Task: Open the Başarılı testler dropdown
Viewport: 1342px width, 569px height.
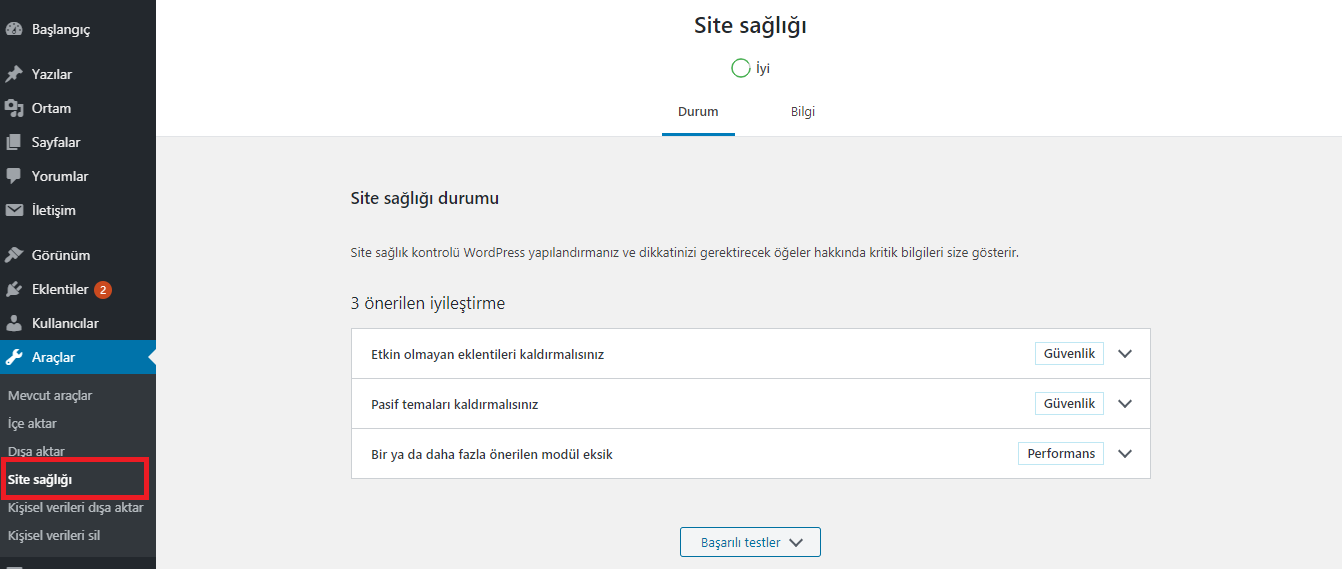Action: 750,542
